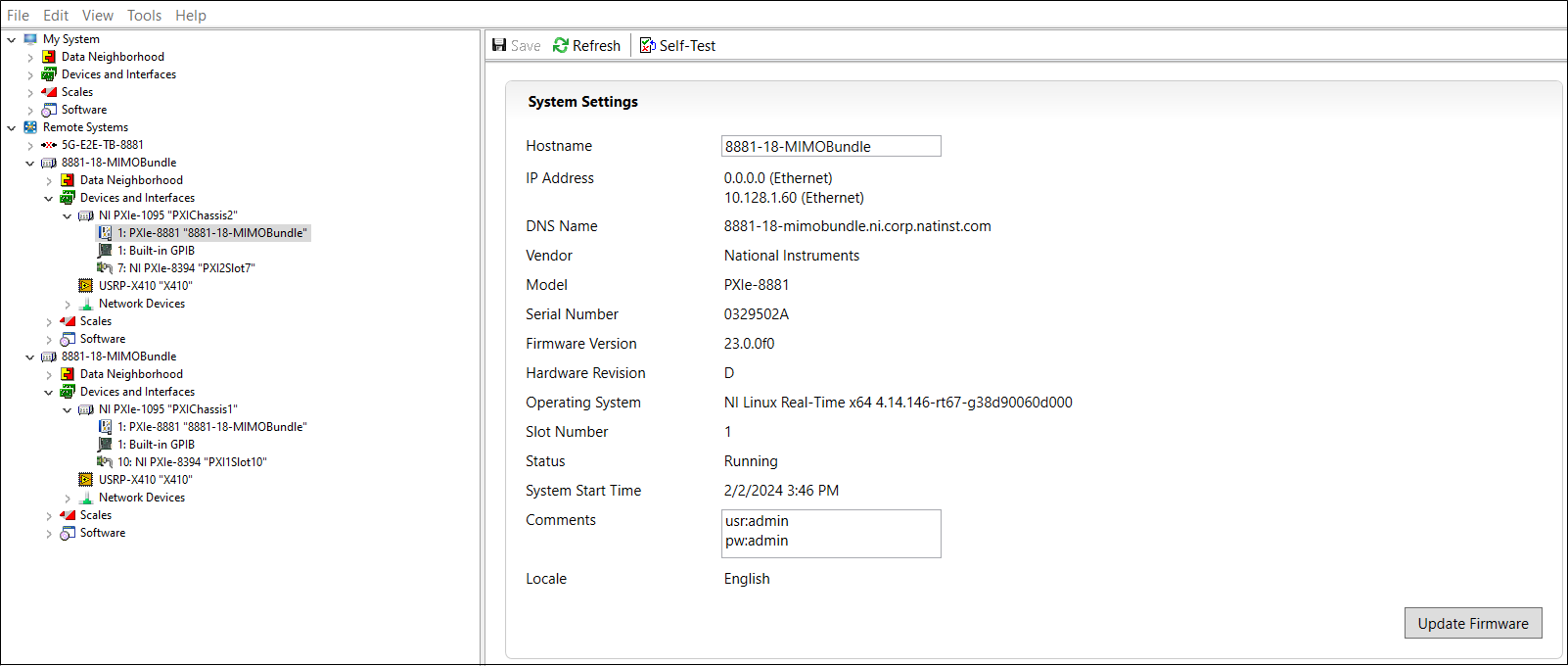The image size is (1568, 666).
Task: Select Scales label under My System
Action: tap(77, 92)
